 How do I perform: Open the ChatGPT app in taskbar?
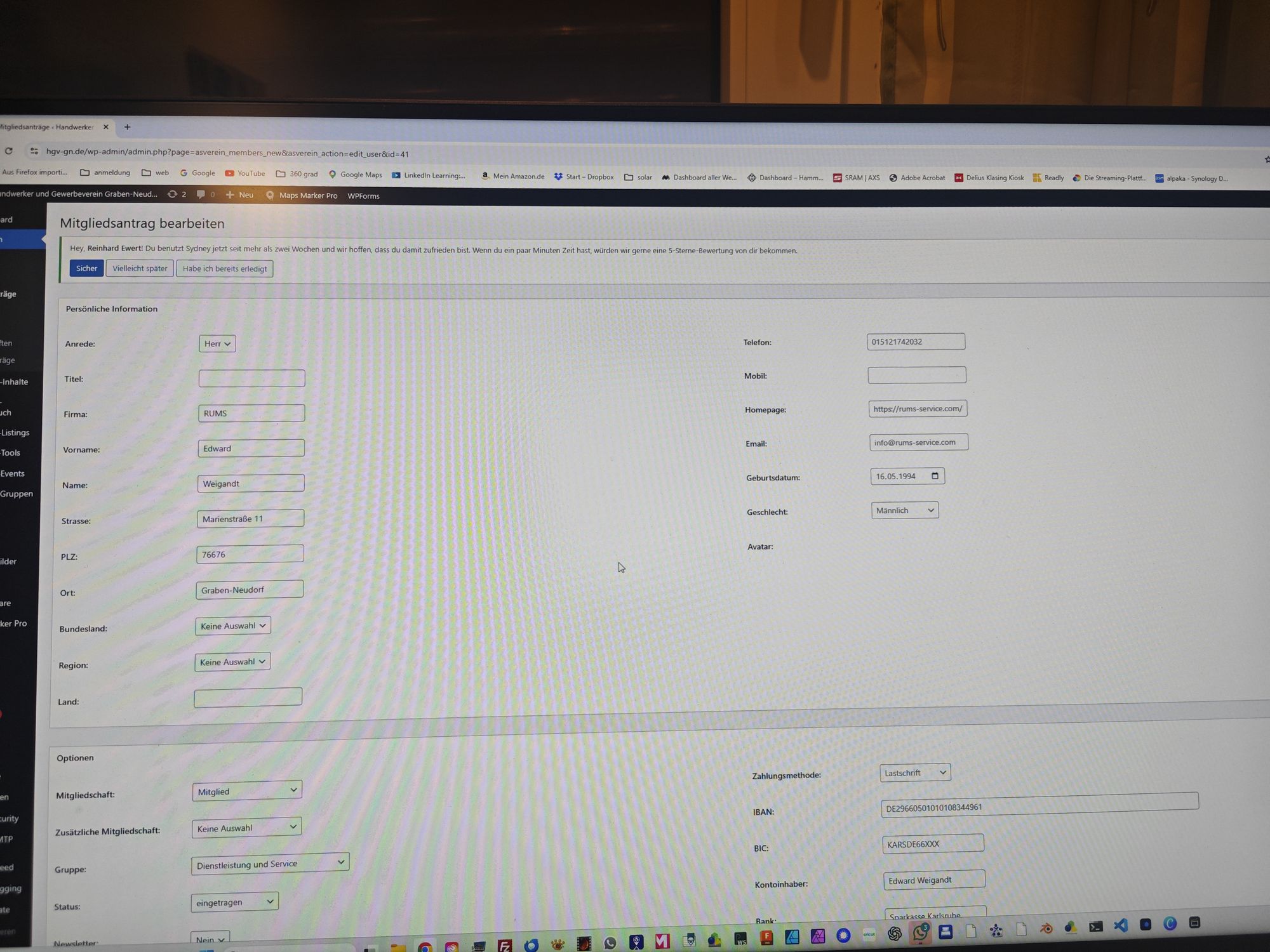[895, 933]
